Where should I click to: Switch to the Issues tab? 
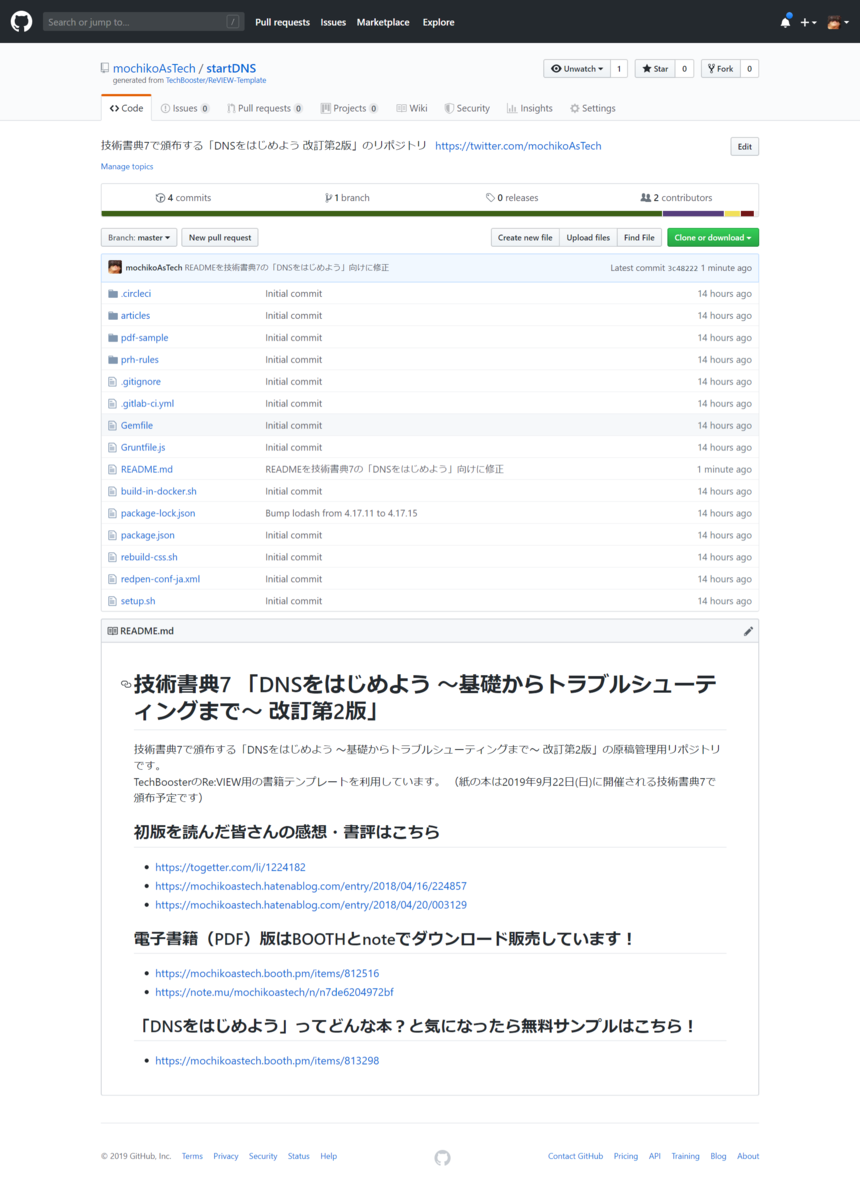pos(185,107)
